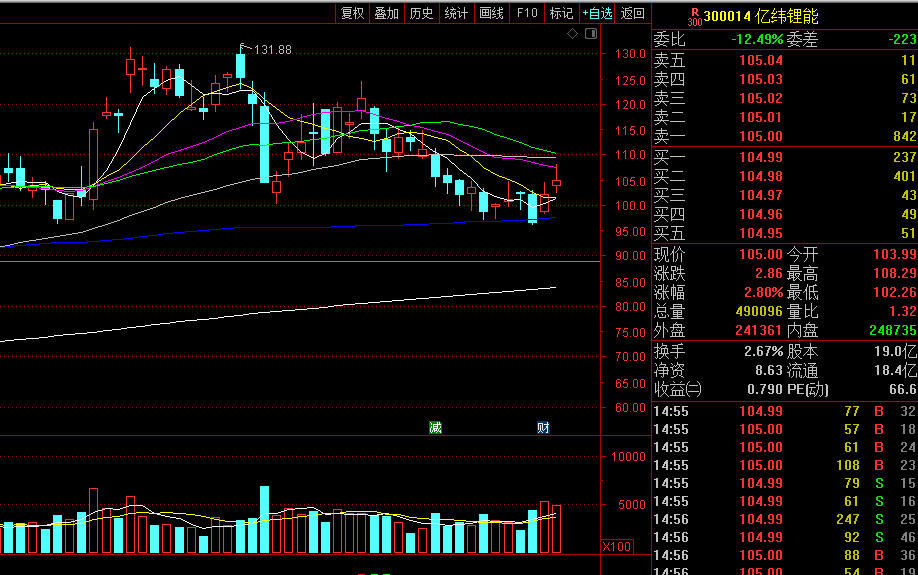The height and width of the screenshot is (575, 918).
Task: Click the 财 marker on the chart
Action: tap(543, 428)
